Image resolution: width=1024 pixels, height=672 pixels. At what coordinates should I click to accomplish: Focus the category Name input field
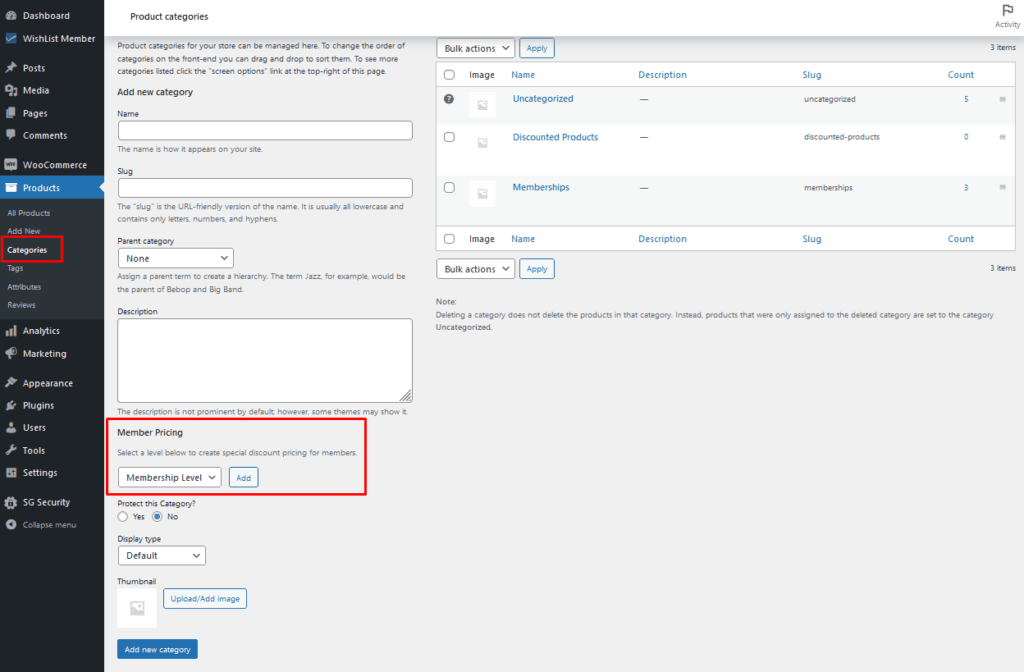(x=265, y=131)
